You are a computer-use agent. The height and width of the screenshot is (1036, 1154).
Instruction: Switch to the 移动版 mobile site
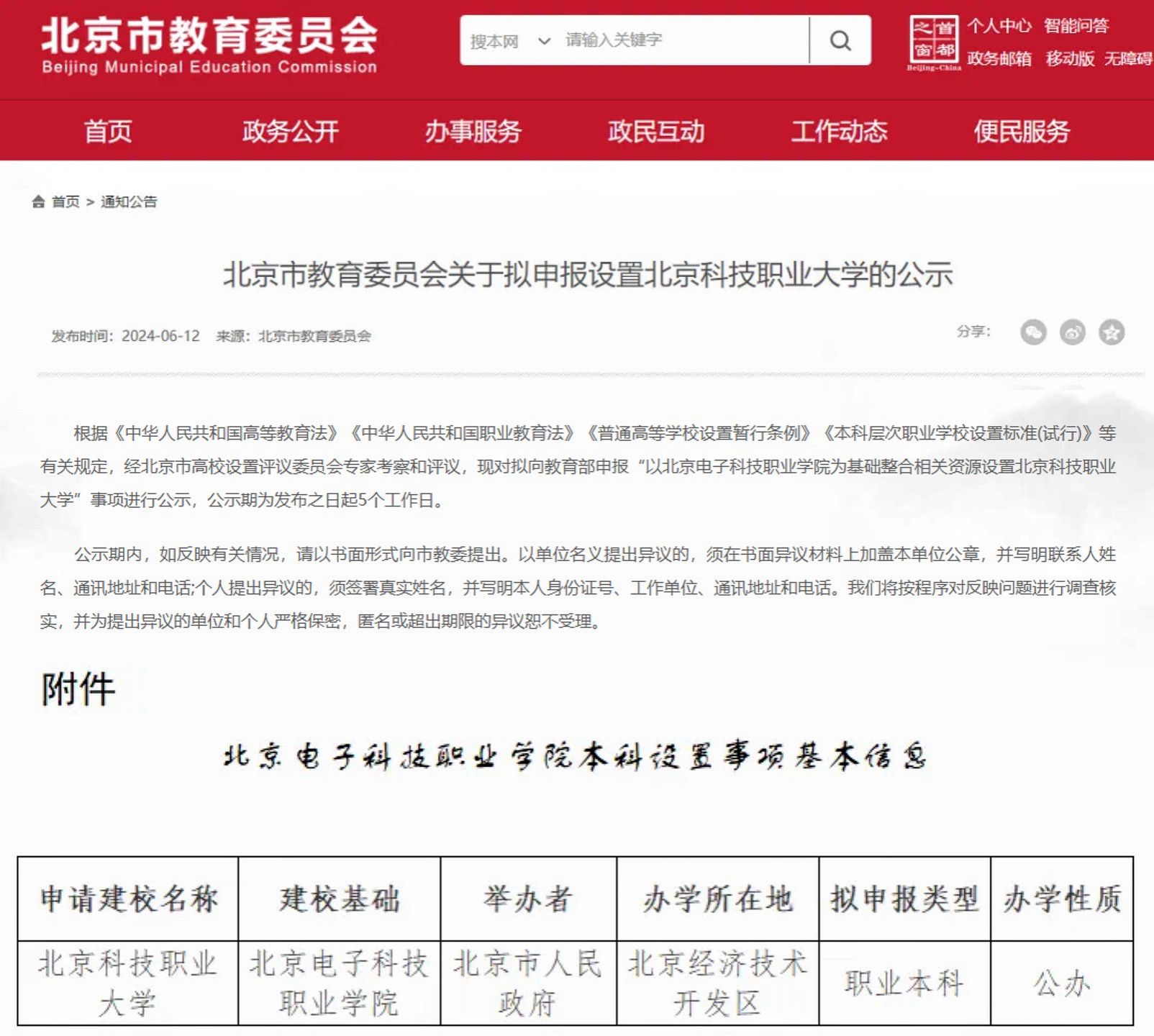(1070, 58)
